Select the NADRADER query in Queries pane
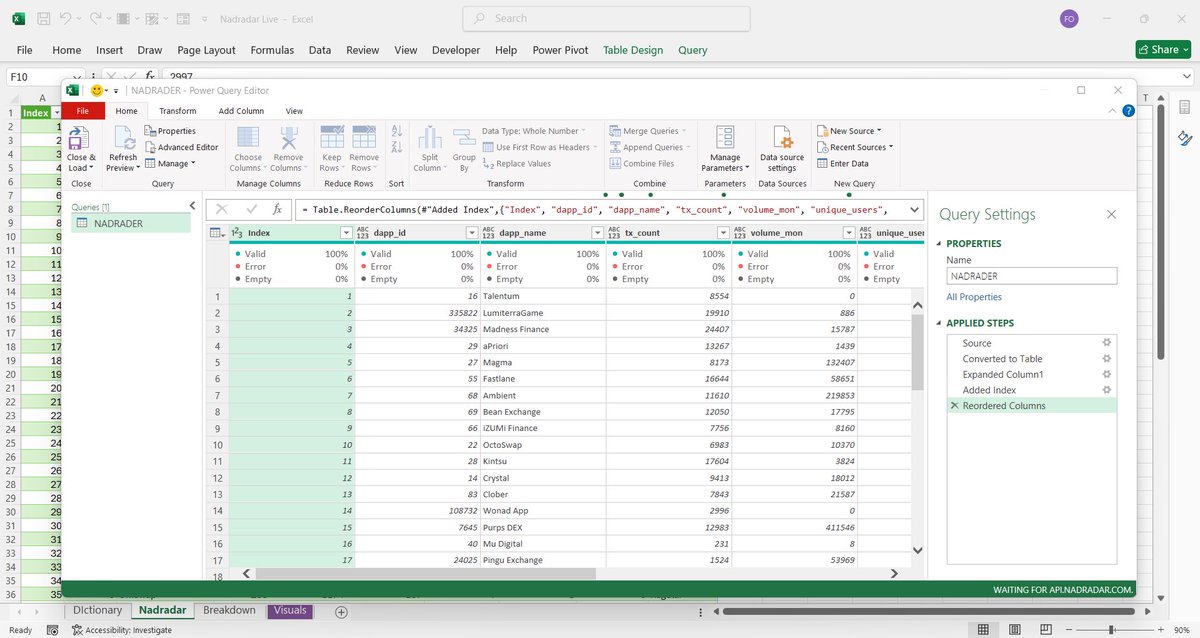 130,223
